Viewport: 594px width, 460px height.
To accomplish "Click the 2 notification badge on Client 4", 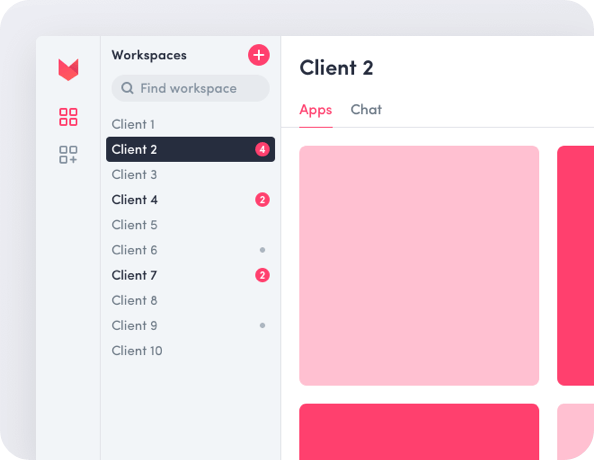I will pos(262,200).
